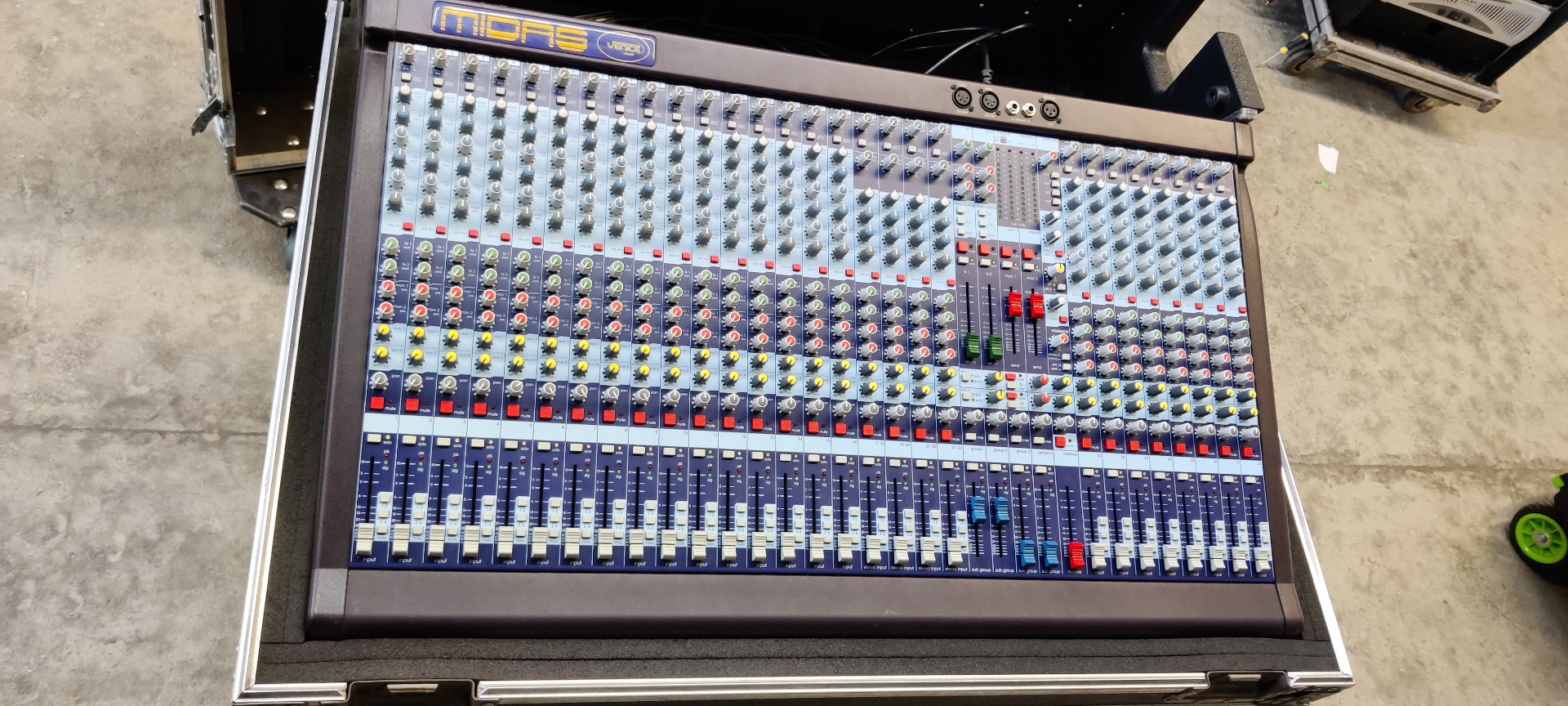This screenshot has height=706, width=1568.
Task: Click the LED level meter bridge
Action: coord(1017,185)
